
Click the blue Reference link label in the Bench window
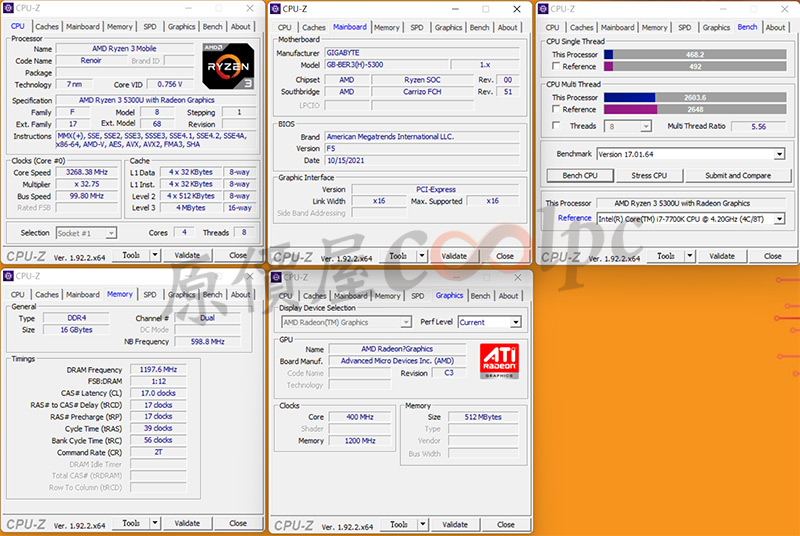574,218
